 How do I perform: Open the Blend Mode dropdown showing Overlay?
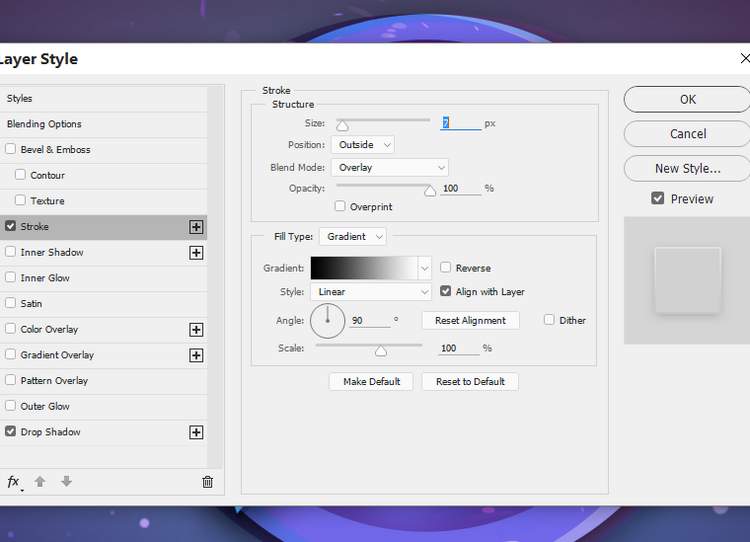389,168
